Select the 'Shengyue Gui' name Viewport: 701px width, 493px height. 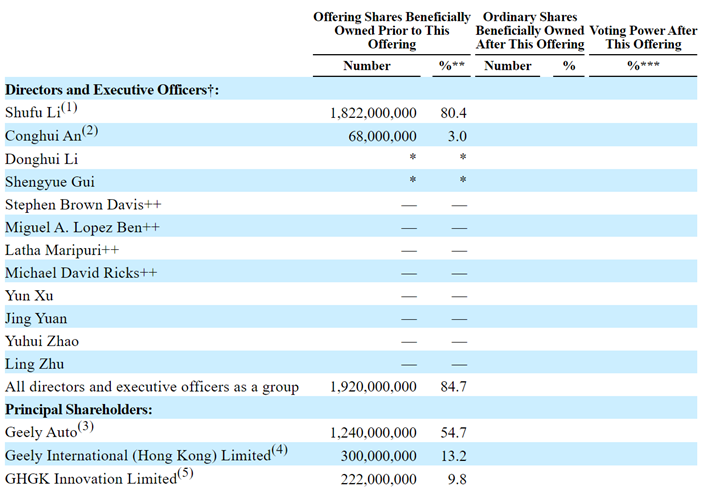coord(50,181)
